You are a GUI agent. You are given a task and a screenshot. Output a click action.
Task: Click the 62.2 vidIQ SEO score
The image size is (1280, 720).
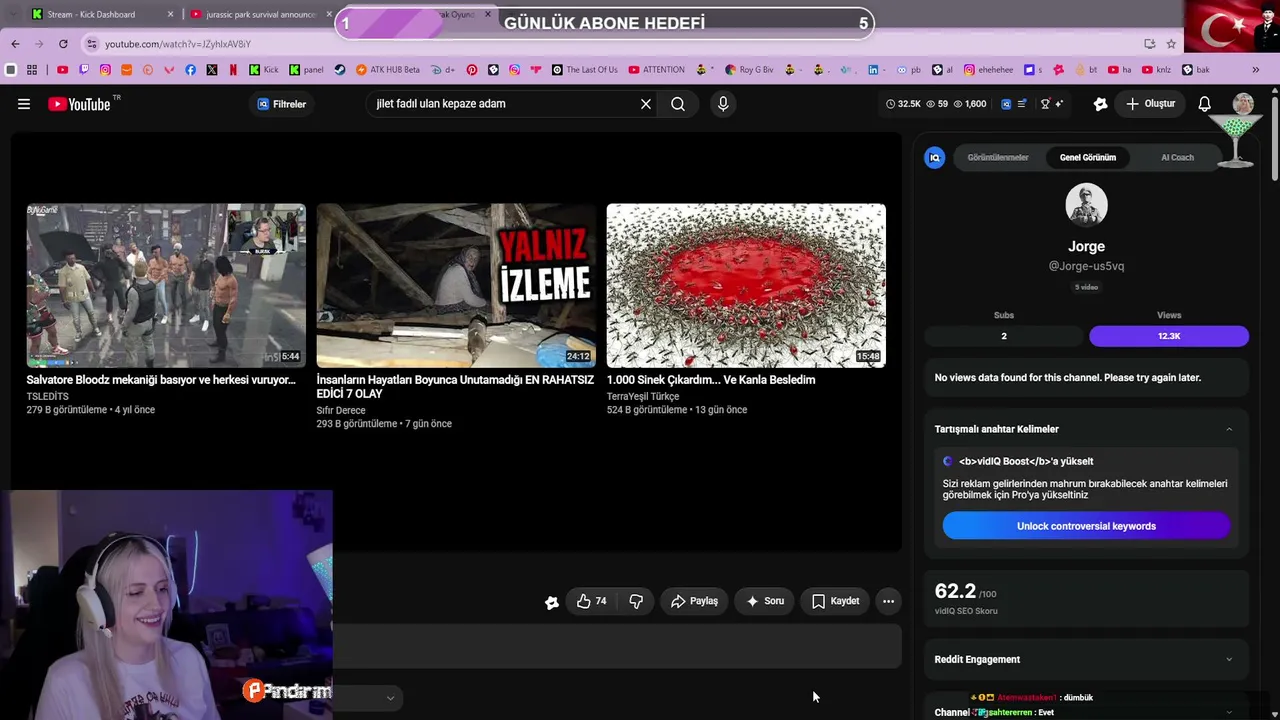pos(955,592)
